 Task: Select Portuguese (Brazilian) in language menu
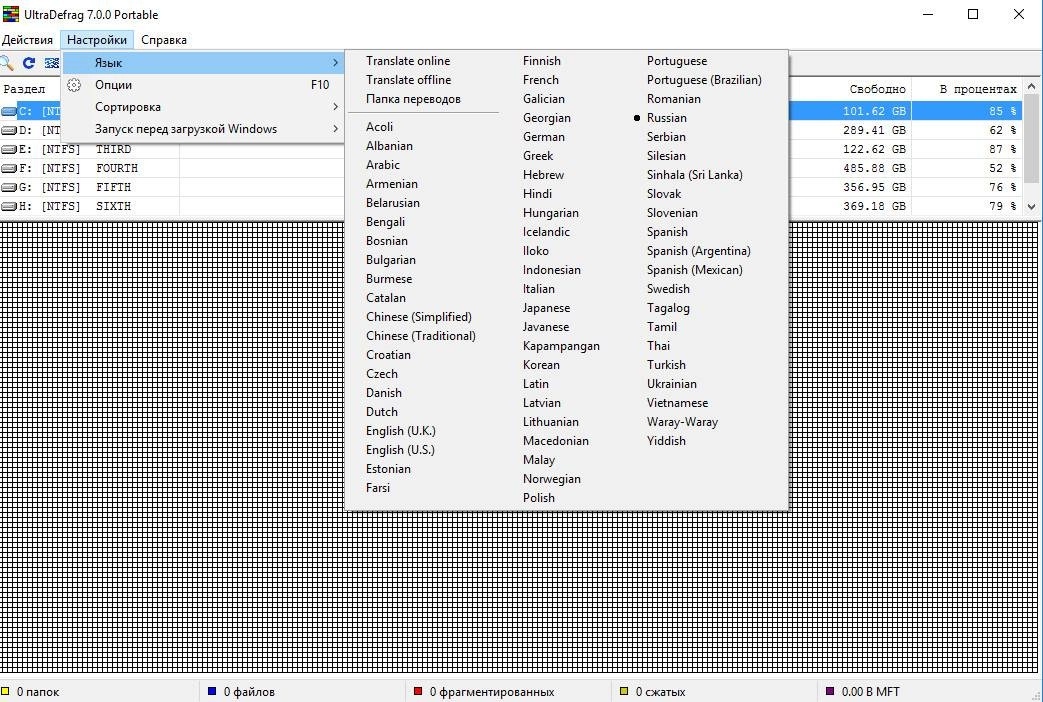tap(704, 79)
